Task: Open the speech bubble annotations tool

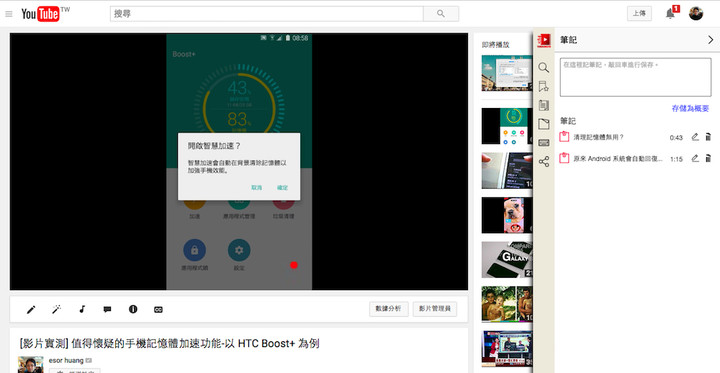Action: 107,310
